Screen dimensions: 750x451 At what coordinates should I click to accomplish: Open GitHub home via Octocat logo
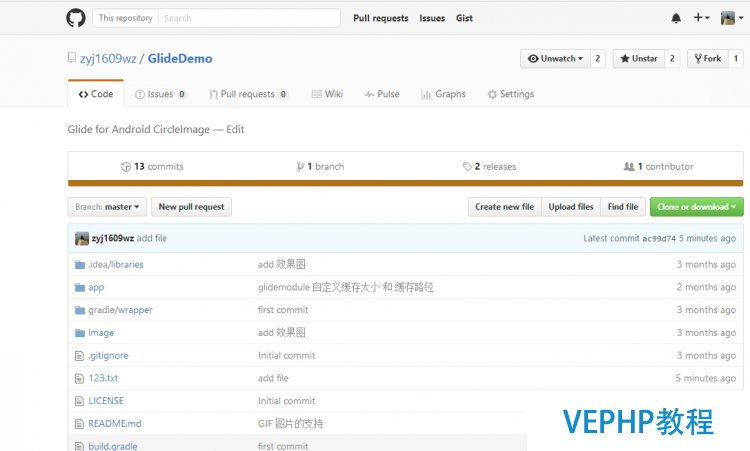[76, 18]
